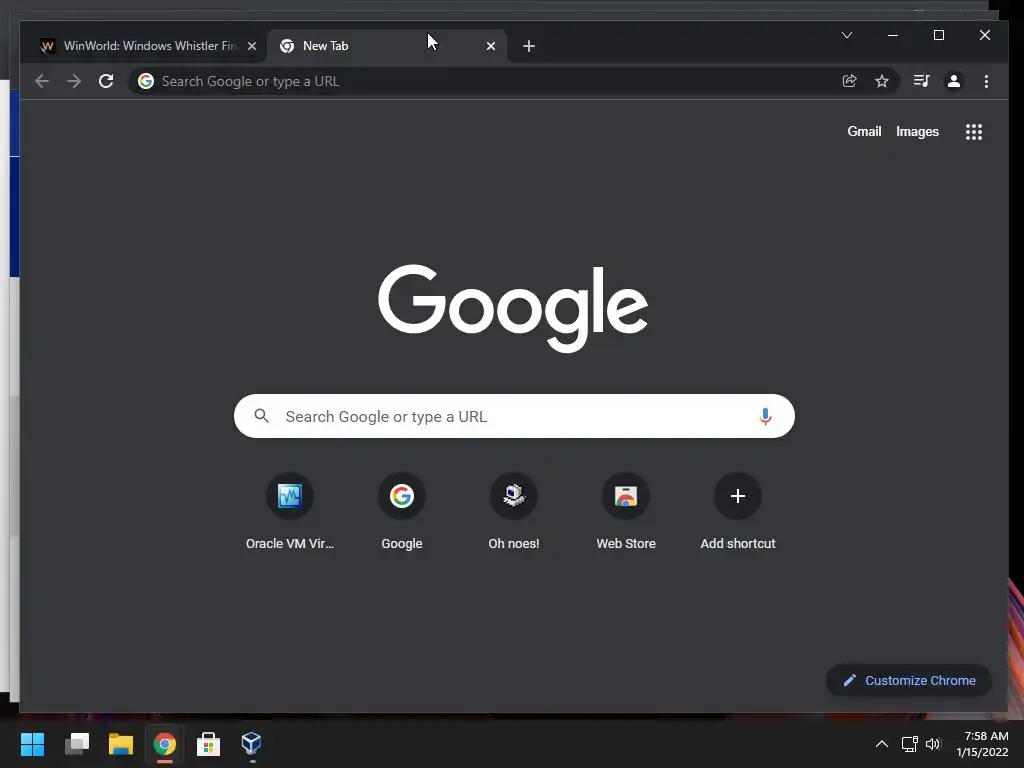1024x768 pixels.
Task: Go back using the back arrow
Action: 42,81
